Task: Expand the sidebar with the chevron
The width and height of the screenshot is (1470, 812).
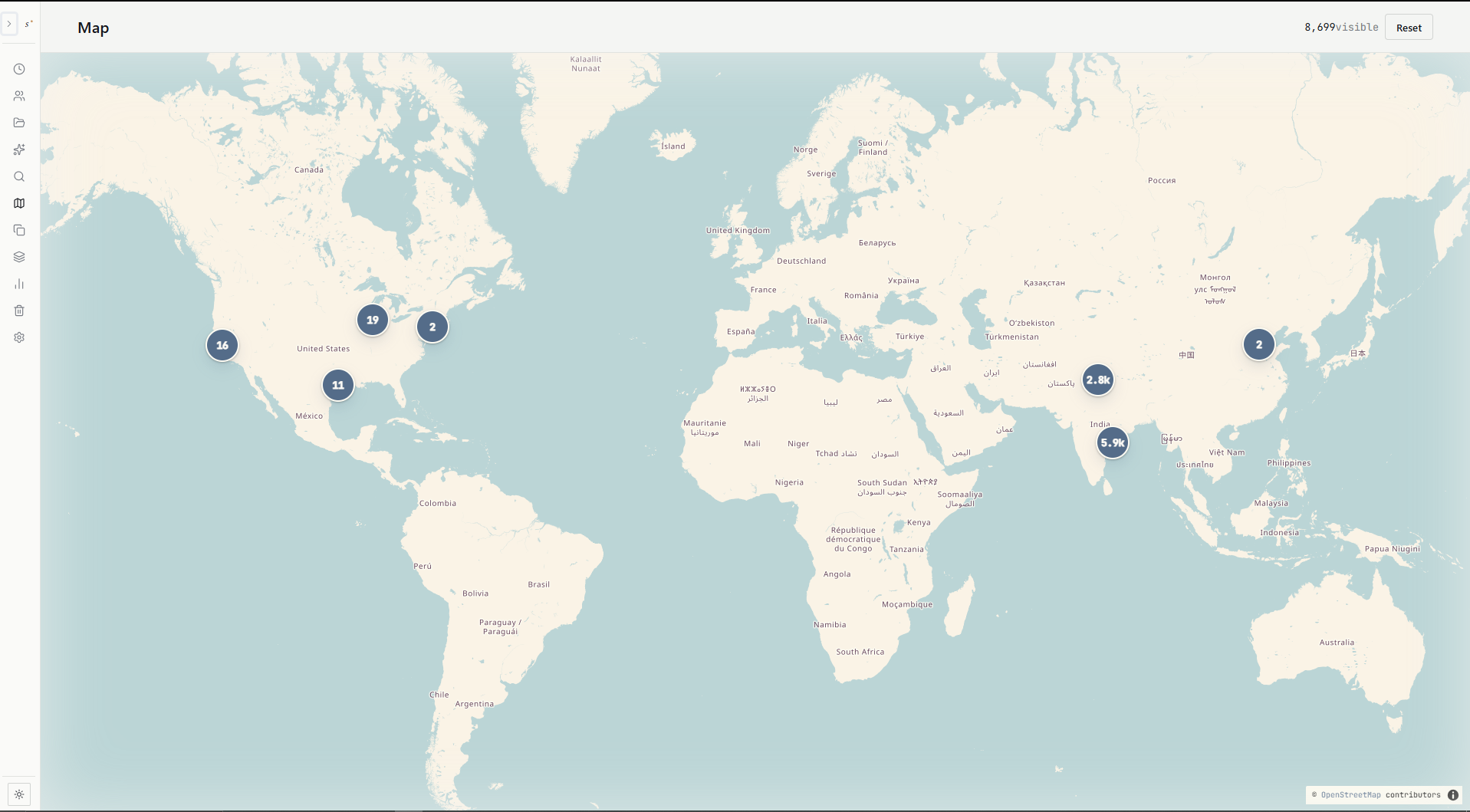Action: tap(9, 24)
